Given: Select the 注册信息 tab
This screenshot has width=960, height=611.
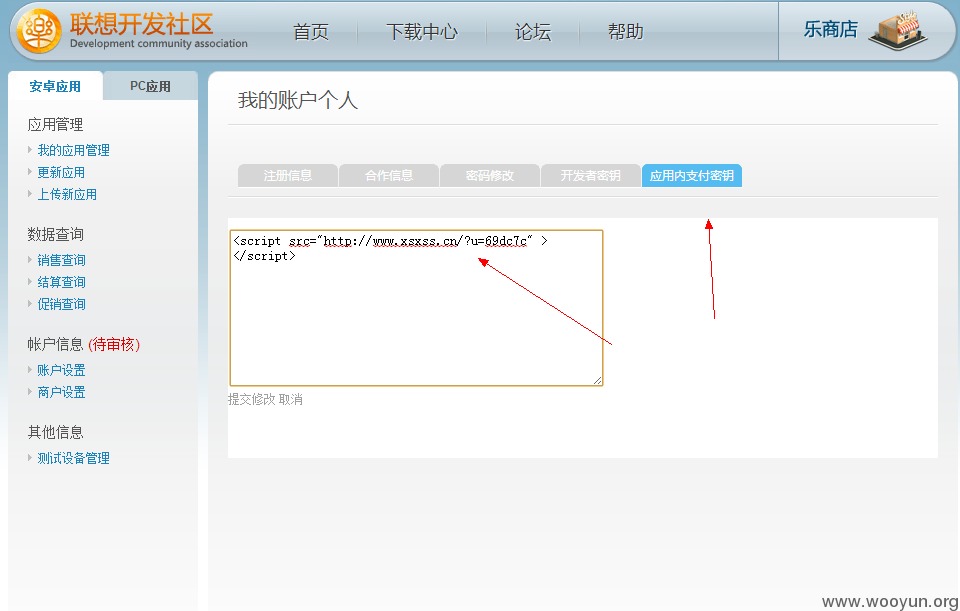Looking at the screenshot, I should (288, 176).
